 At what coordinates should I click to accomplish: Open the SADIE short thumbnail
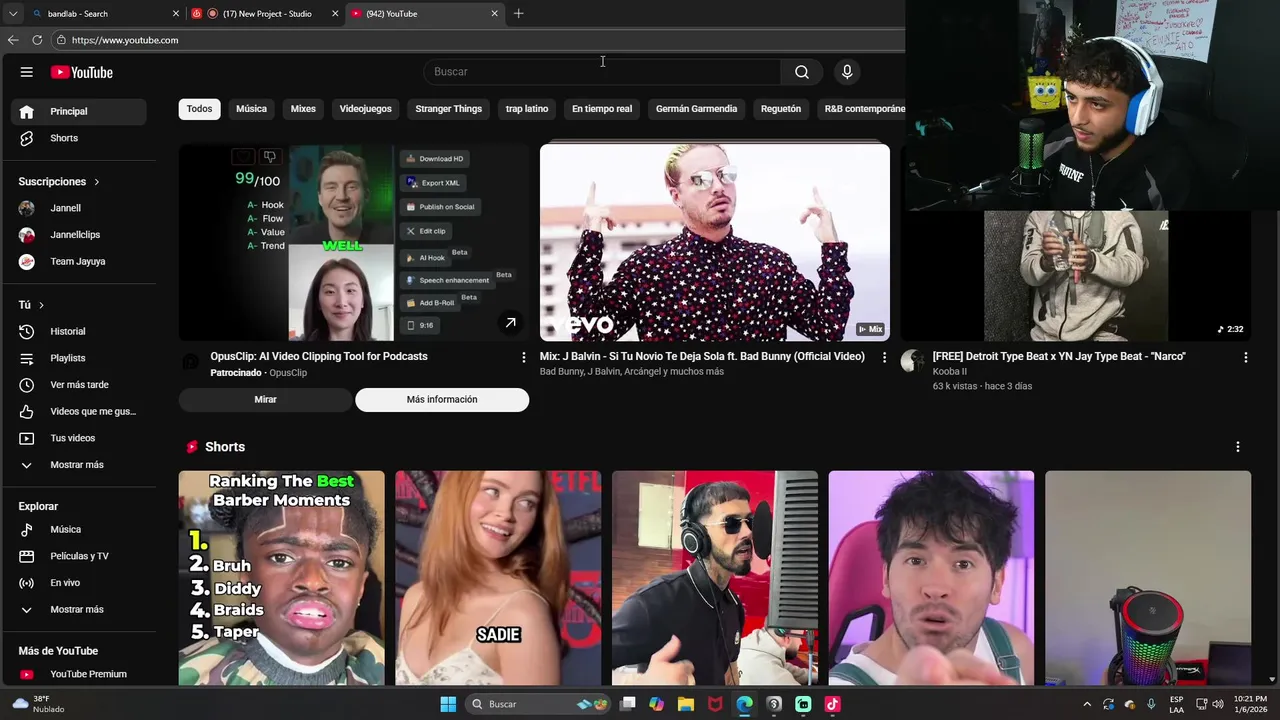(498, 578)
